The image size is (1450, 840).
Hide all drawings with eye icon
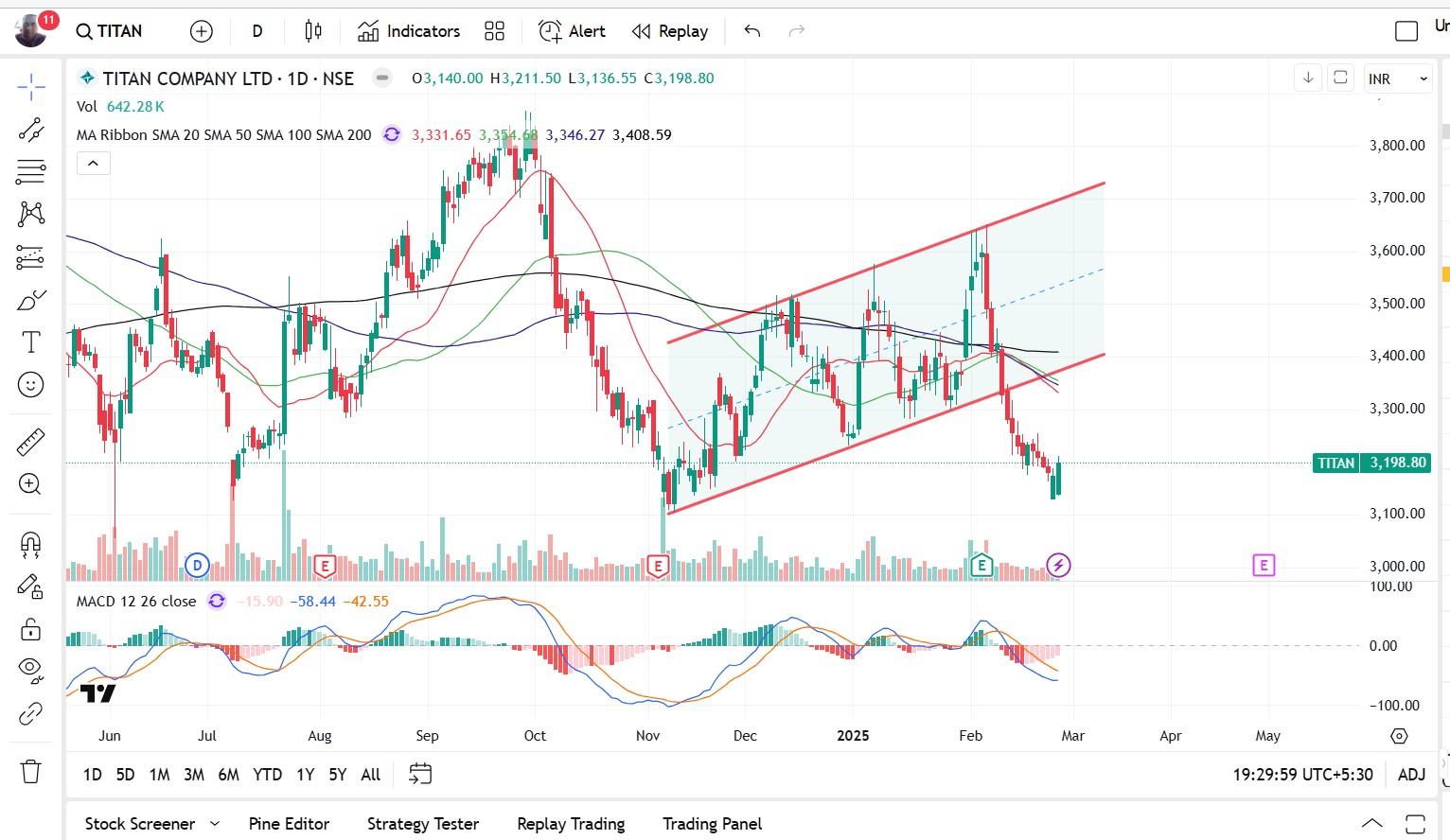click(31, 671)
